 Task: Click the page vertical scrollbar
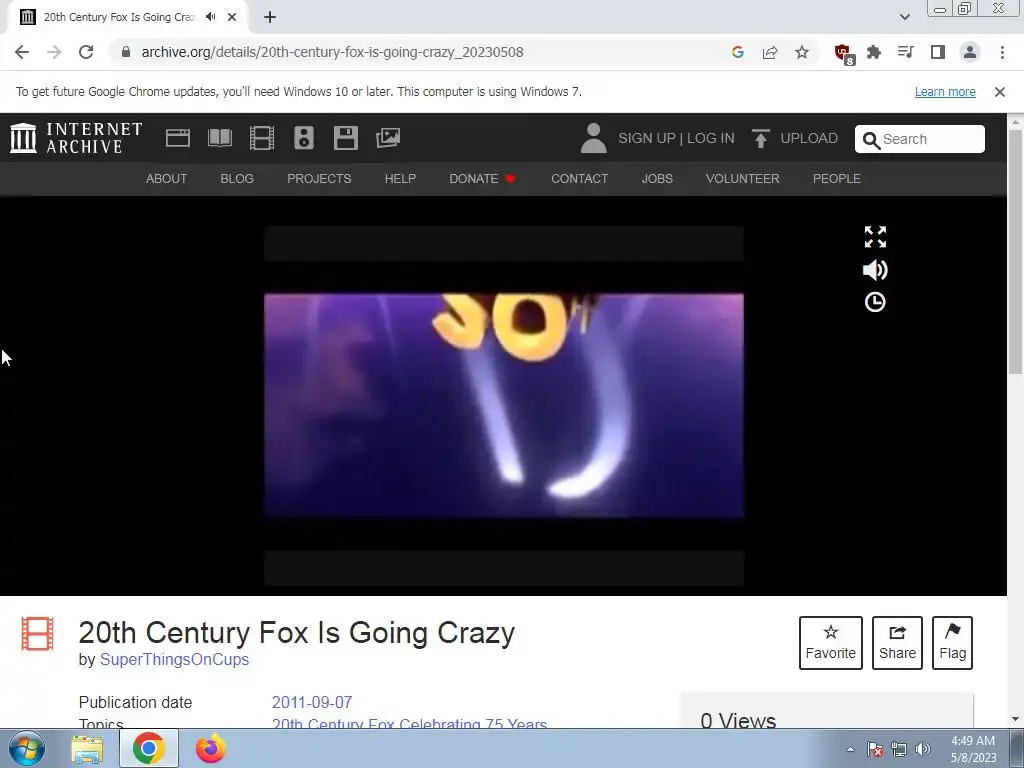[1015, 252]
